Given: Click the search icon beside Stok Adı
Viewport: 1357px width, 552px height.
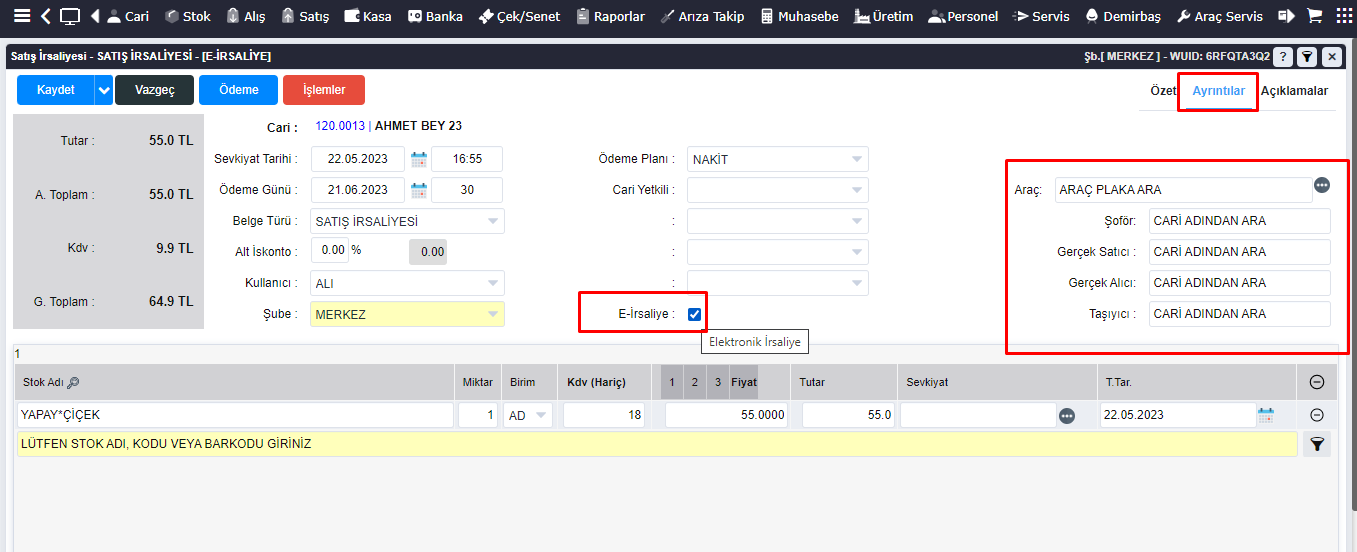Looking at the screenshot, I should (x=73, y=383).
